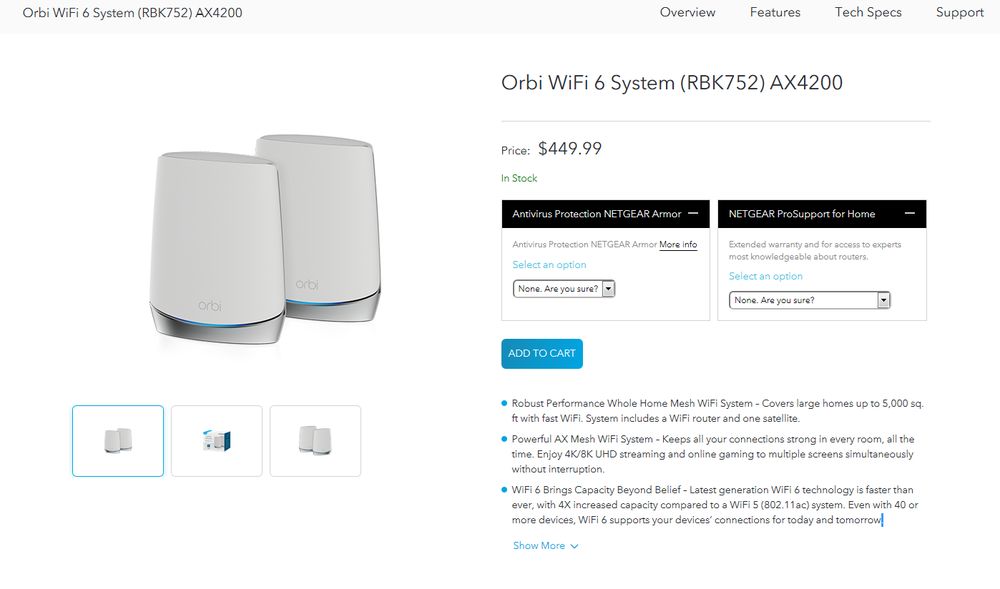Click the product heading Orbi WiFi 6 System
The image size is (1000, 589).
pyautogui.click(x=671, y=83)
